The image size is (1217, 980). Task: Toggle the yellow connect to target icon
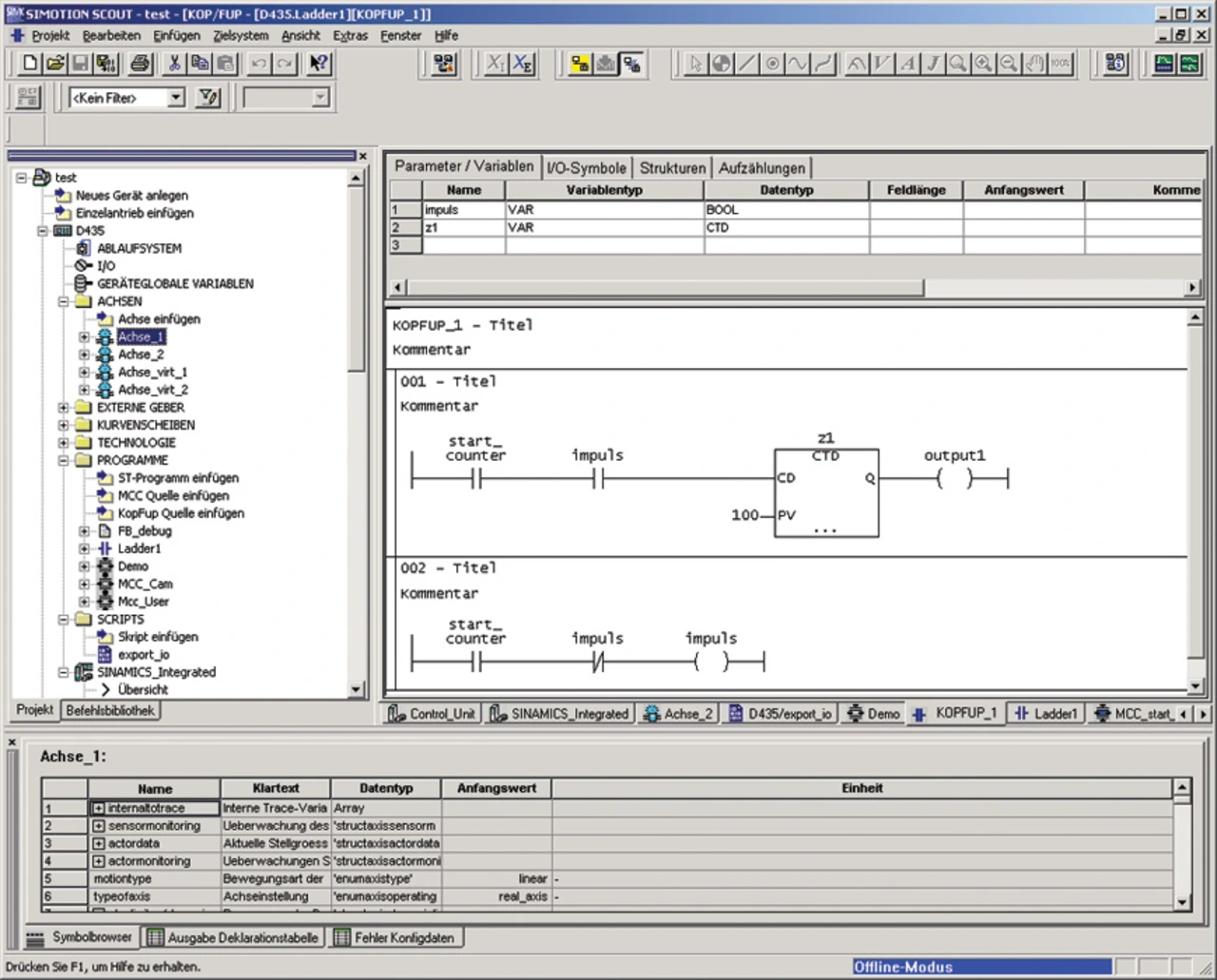579,64
